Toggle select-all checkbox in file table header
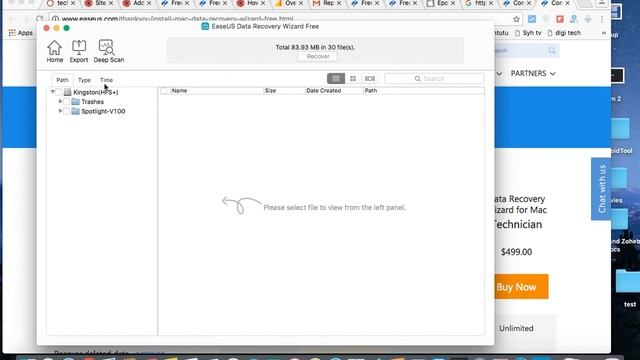The height and width of the screenshot is (360, 640). (x=164, y=91)
